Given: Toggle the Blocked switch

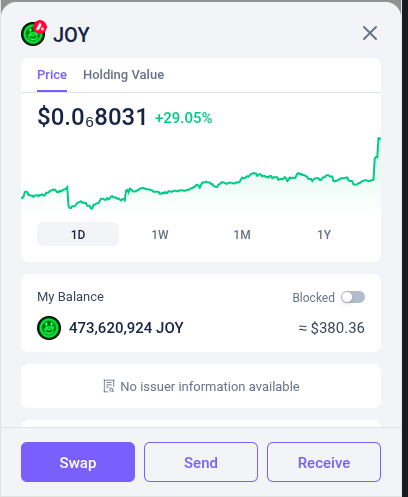Looking at the screenshot, I should [353, 297].
